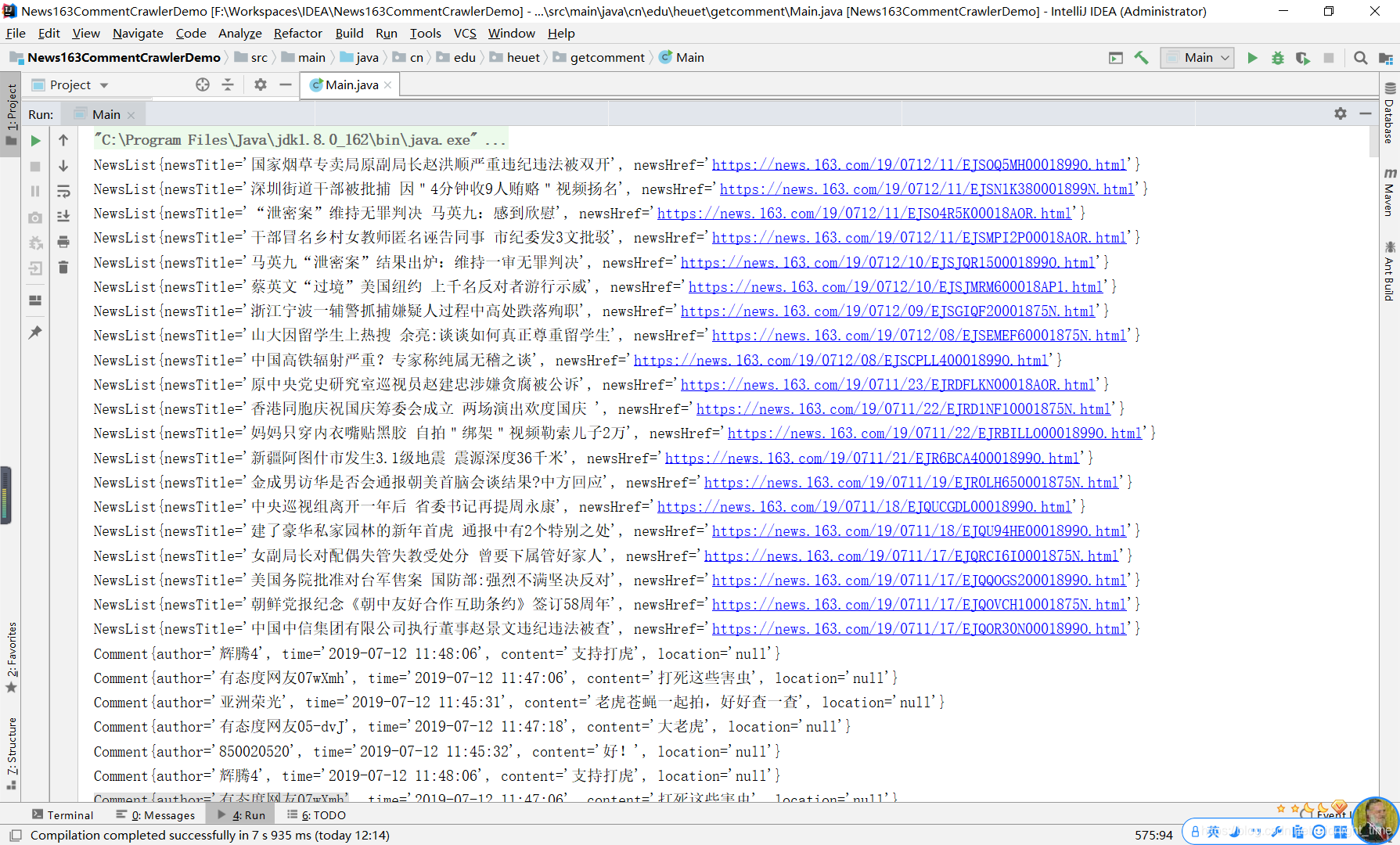Close the Main.java editor tab
The width and height of the screenshot is (1400, 845).
[387, 85]
